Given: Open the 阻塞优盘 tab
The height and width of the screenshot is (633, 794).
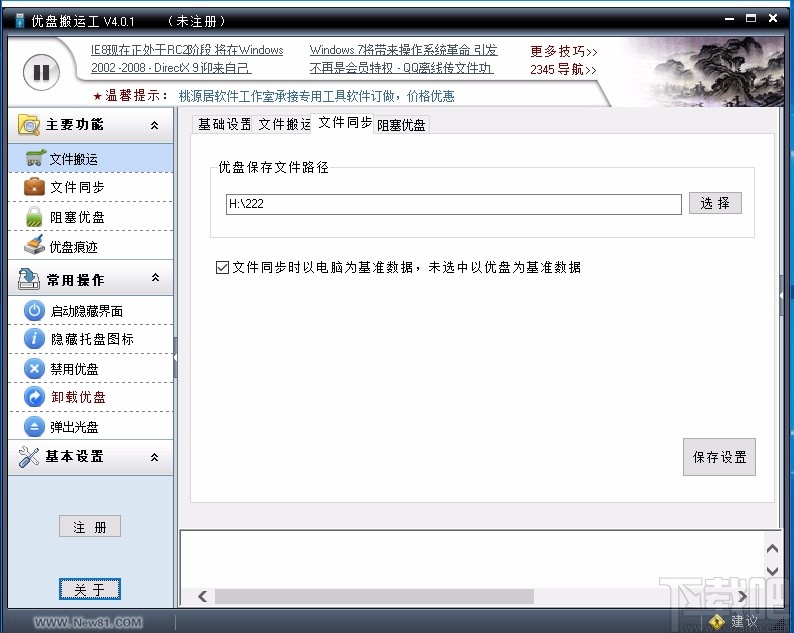Looking at the screenshot, I should pos(401,125).
